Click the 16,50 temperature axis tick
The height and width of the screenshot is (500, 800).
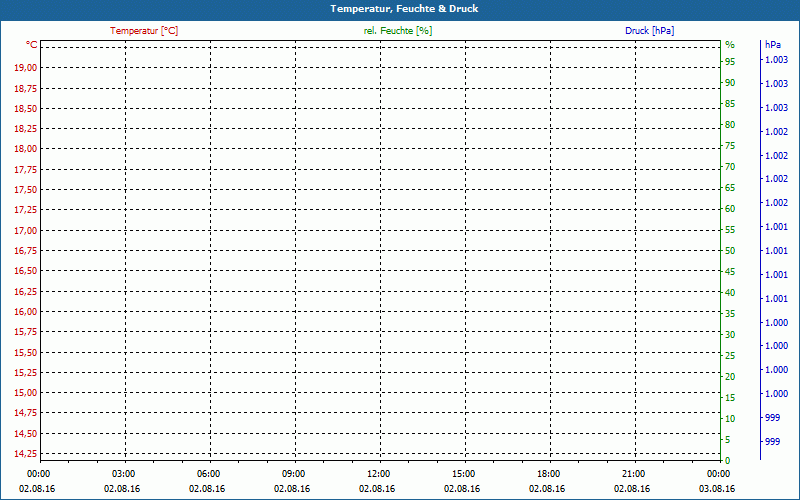tap(26, 271)
